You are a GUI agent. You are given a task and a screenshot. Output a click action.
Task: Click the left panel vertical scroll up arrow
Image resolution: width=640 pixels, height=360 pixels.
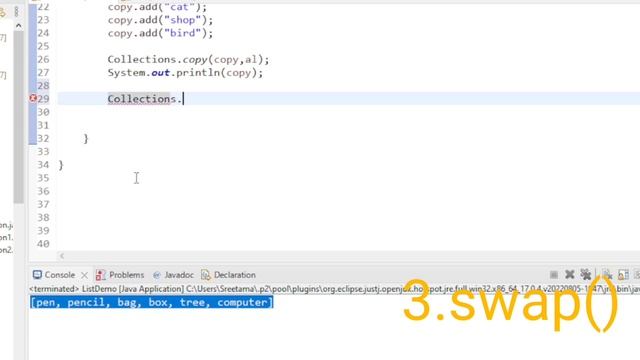pos(18,26)
